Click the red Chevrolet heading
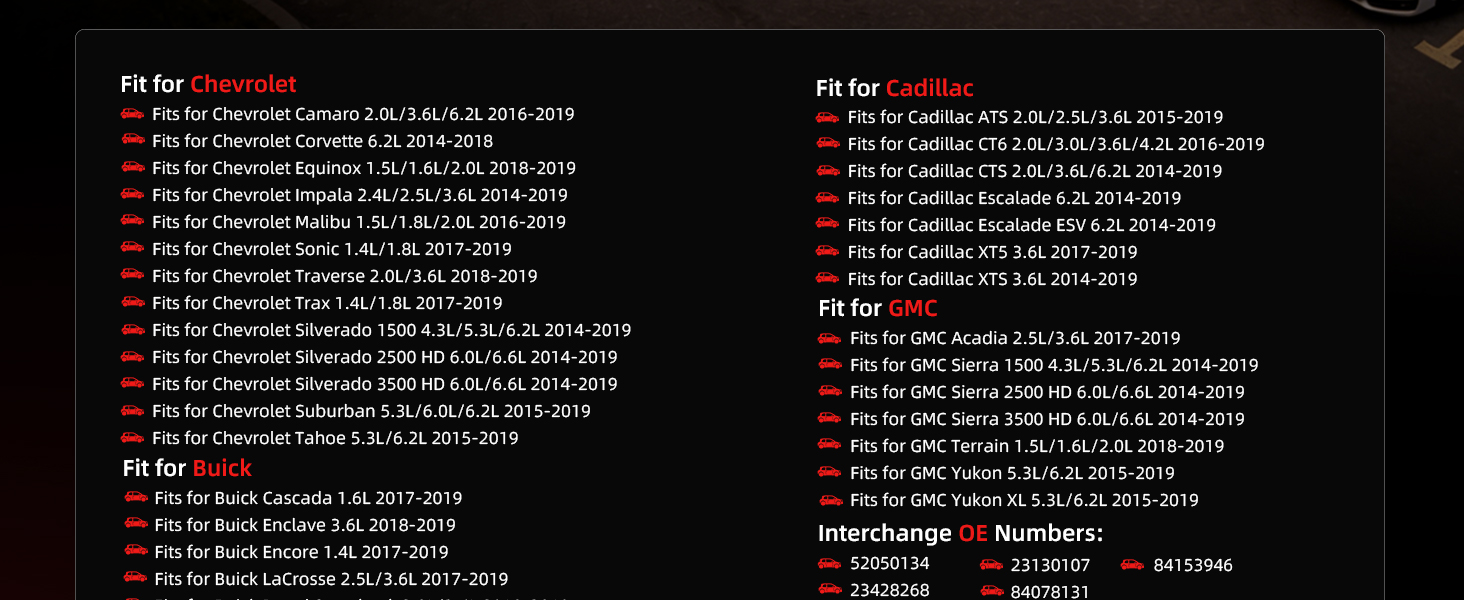Viewport: 1464px width, 600px height. 243,84
